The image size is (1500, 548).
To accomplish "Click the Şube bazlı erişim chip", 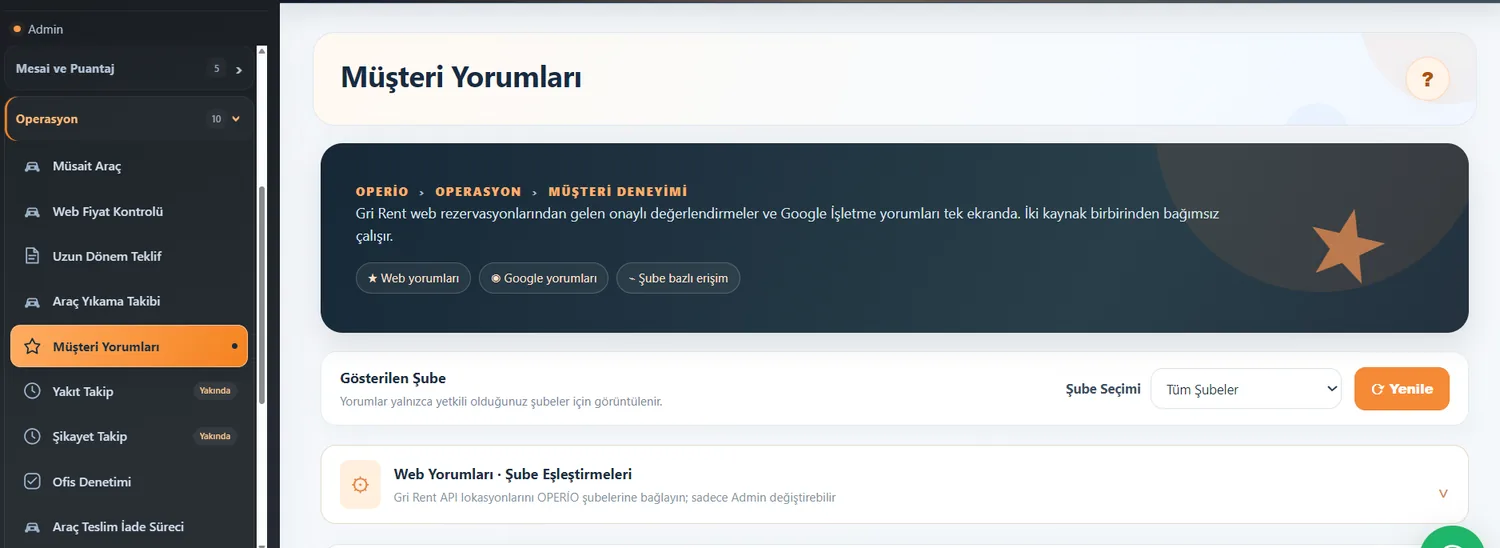I will [x=678, y=278].
